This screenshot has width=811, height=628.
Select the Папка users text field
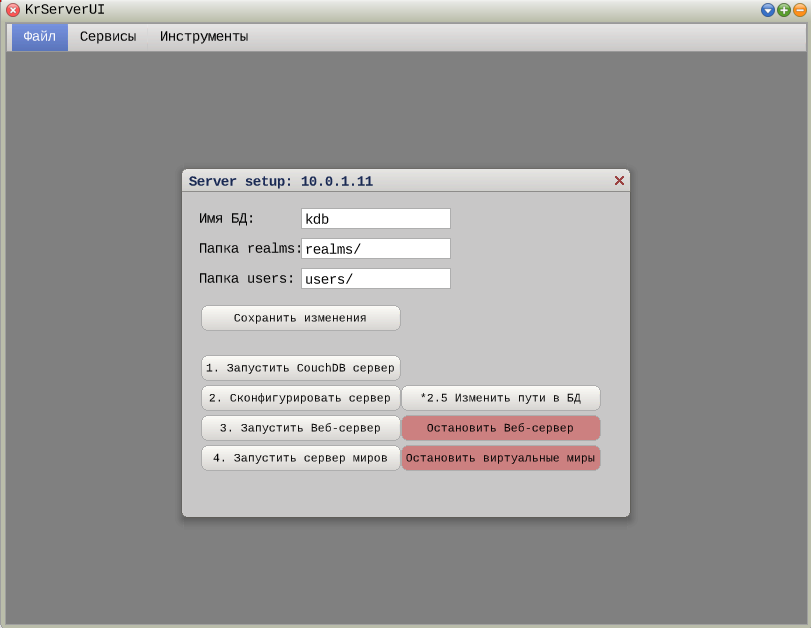coord(375,279)
